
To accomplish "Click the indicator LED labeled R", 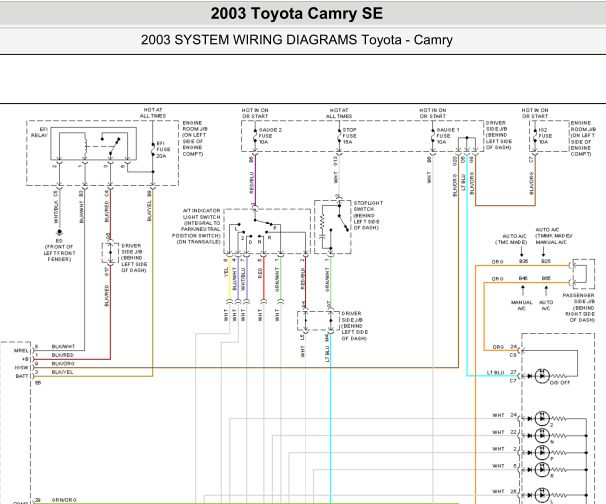I will tap(542, 470).
